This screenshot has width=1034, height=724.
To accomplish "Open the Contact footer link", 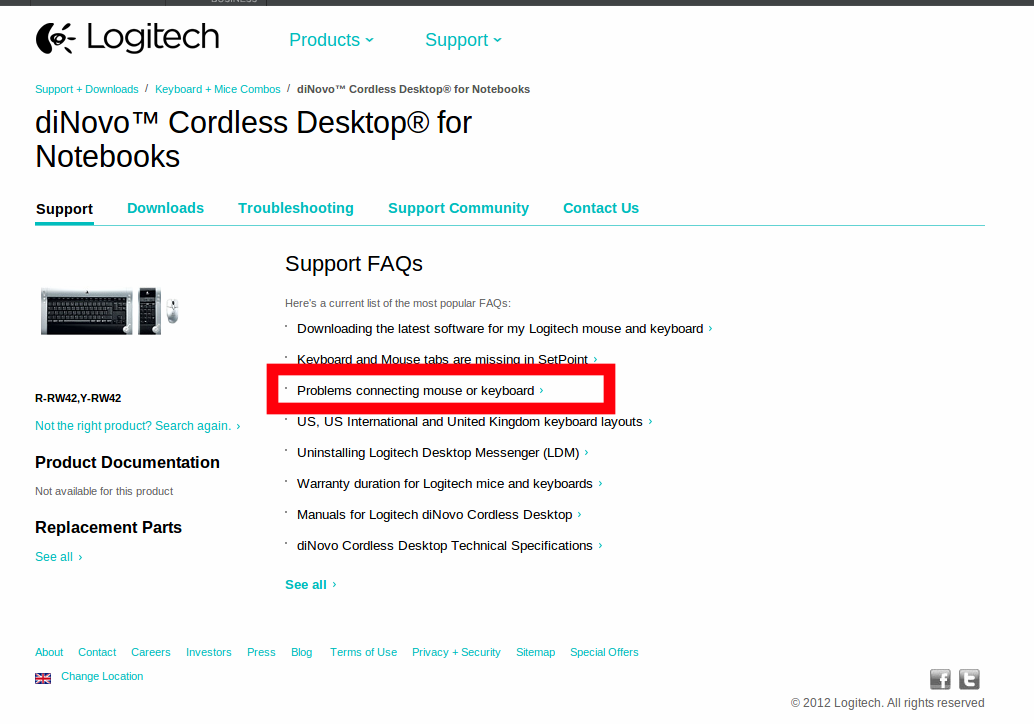I will pos(97,652).
